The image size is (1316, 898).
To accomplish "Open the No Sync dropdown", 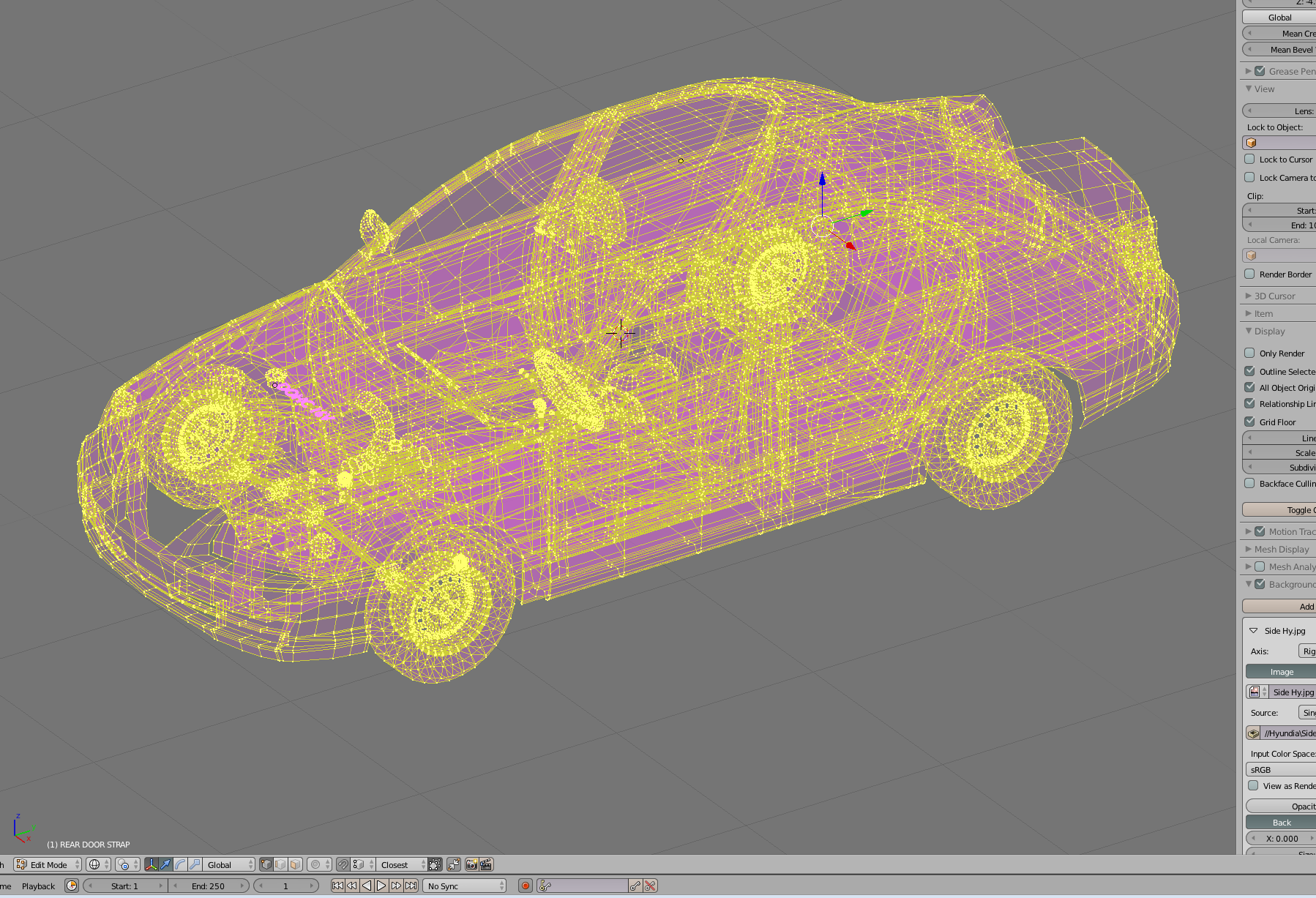I will coord(464,886).
